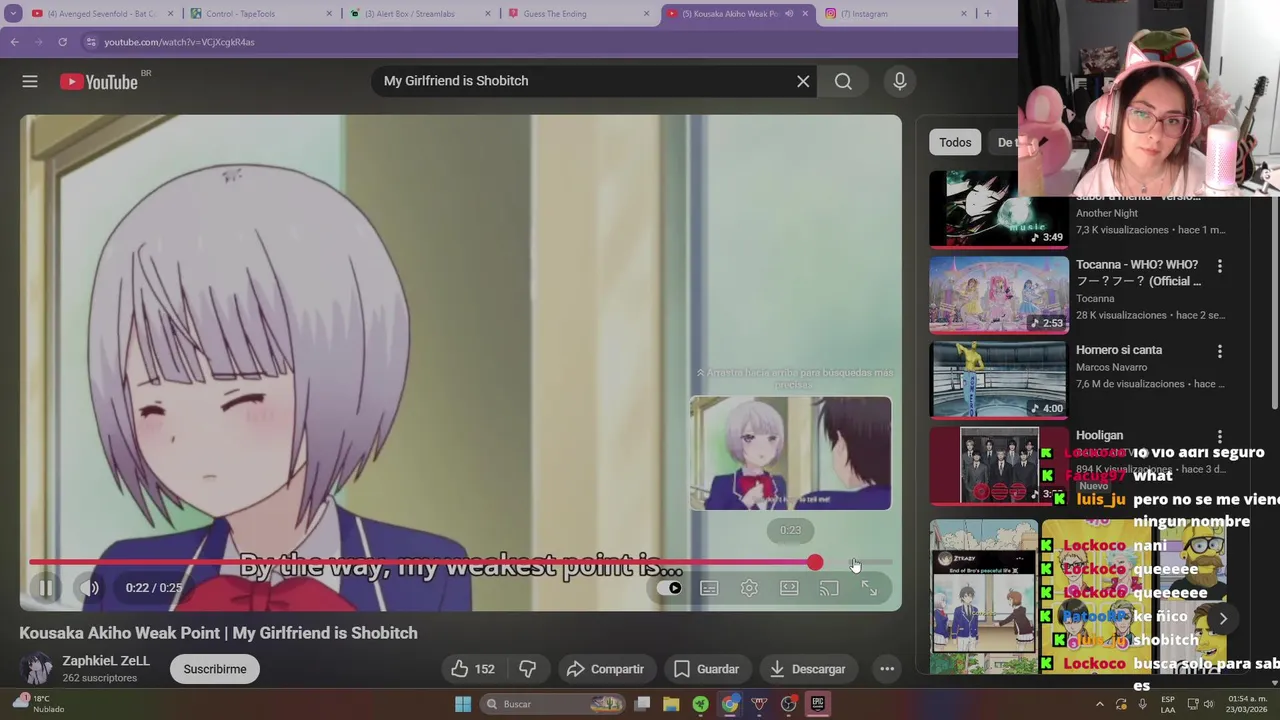Open more actions three-dot menu
The image size is (1280, 720).
click(887, 669)
